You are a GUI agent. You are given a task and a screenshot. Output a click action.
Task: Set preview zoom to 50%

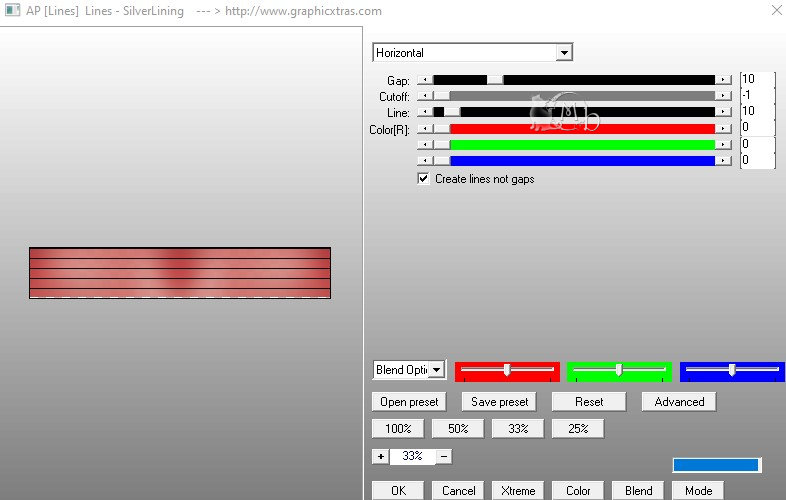(x=458, y=429)
